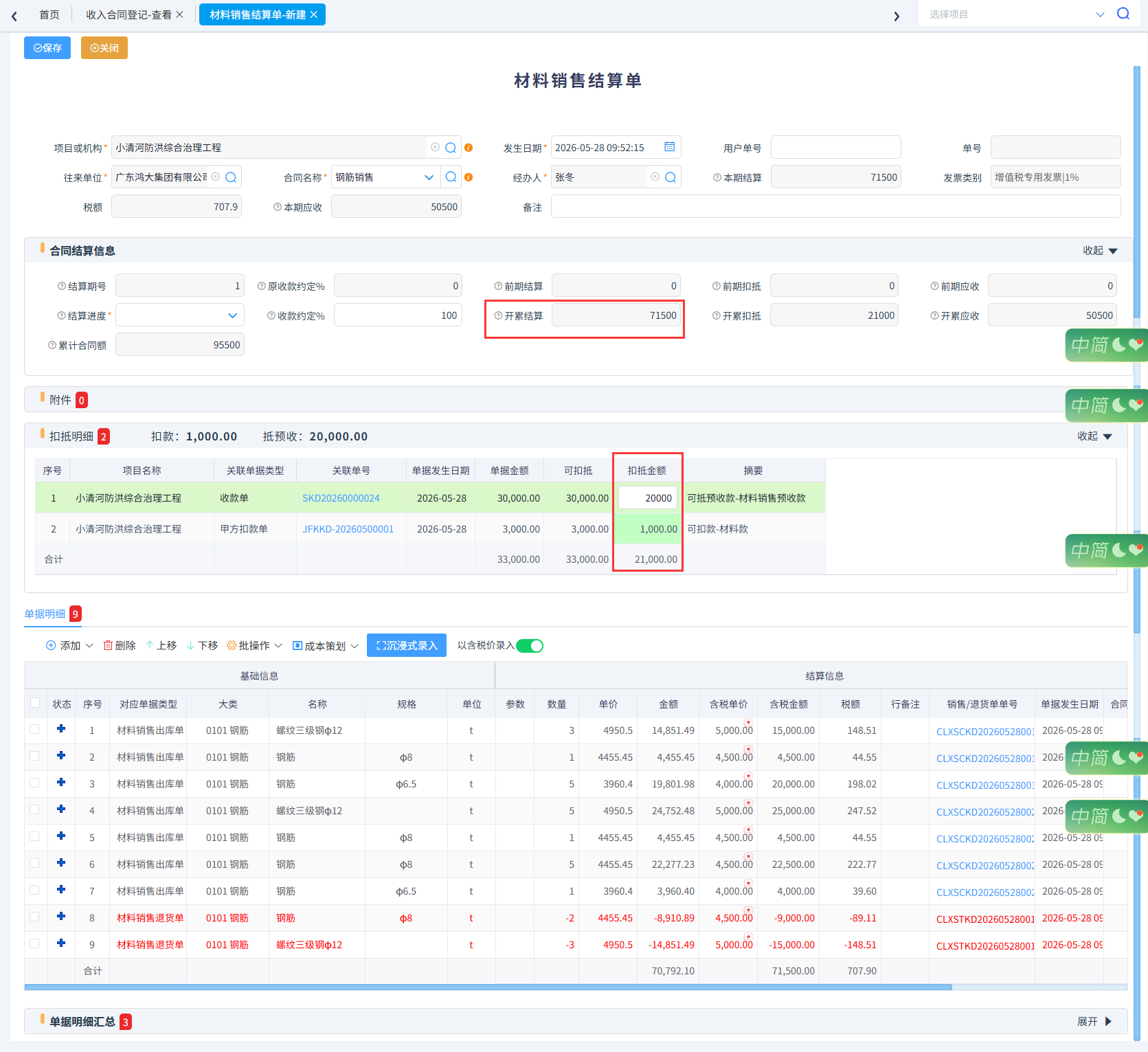Screen dimensions: 1148x1052
Task: Clear the 经办人 field value
Action: 655,177
